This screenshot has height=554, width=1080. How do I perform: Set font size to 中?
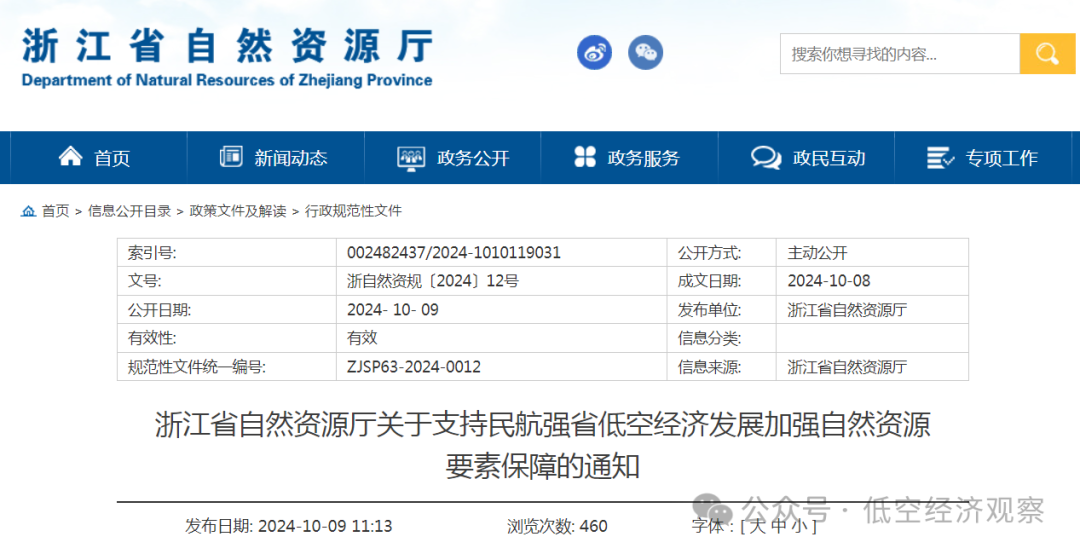[x=778, y=526]
